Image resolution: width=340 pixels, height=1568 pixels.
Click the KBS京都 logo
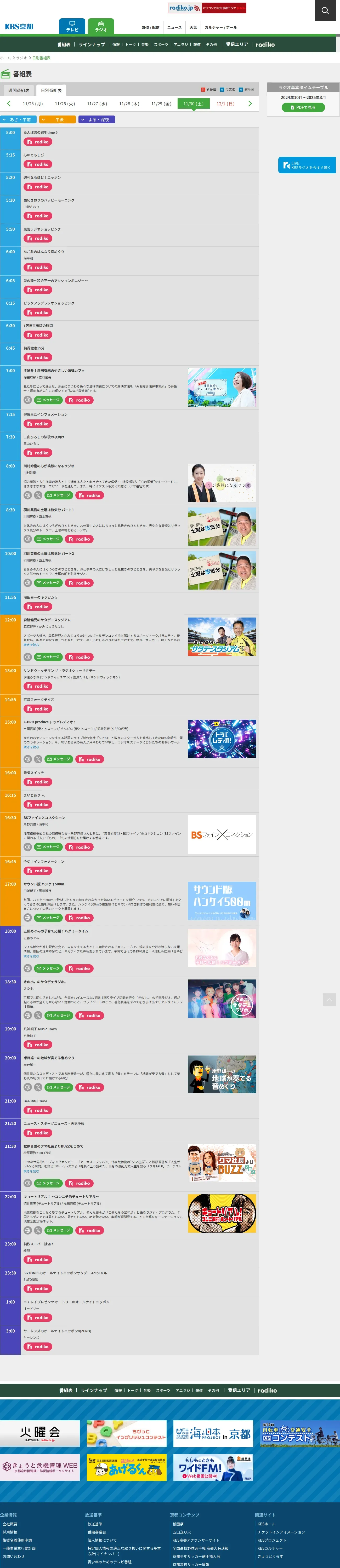pyautogui.click(x=19, y=27)
